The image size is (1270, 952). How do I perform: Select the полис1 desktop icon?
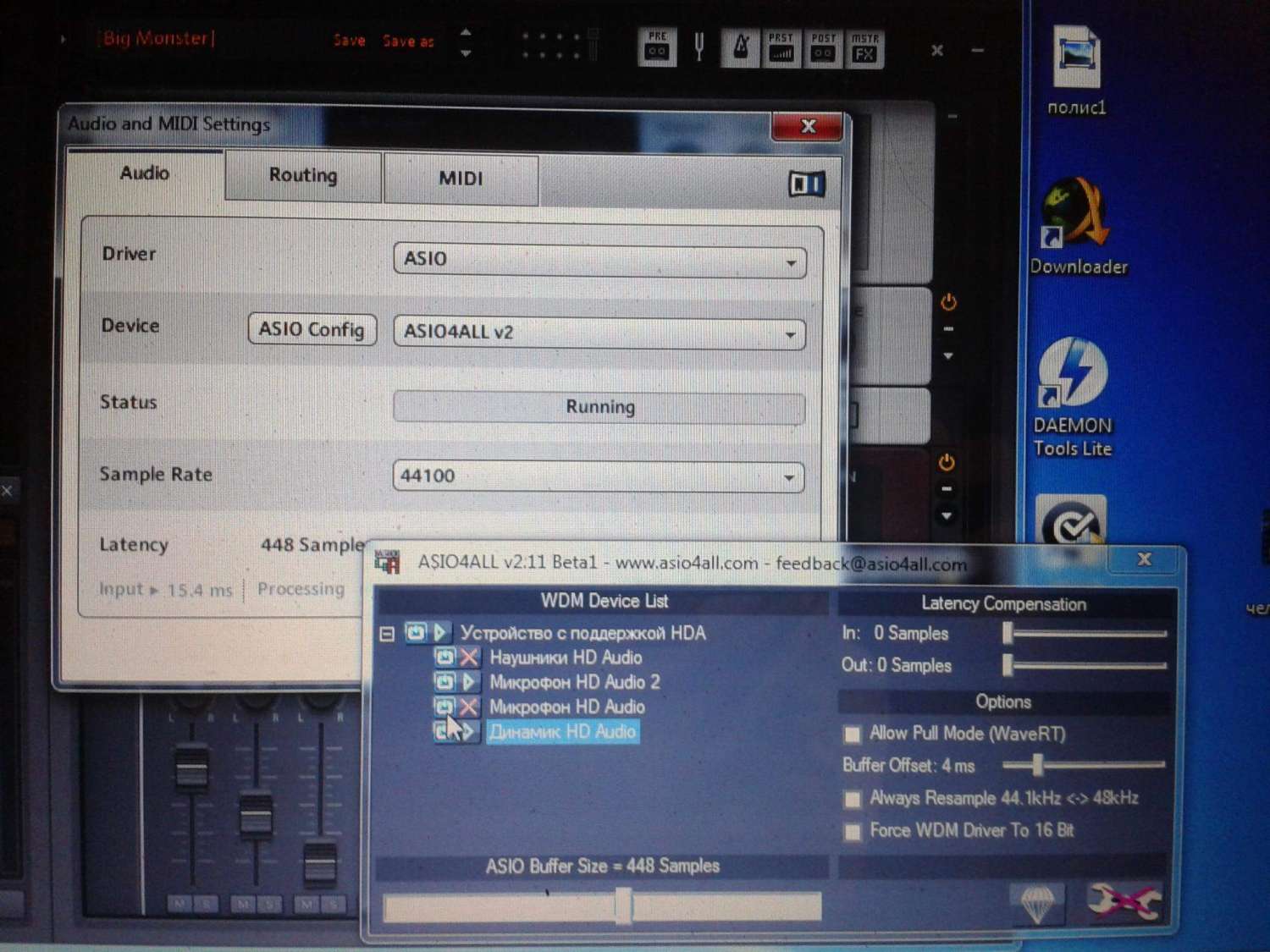click(x=1076, y=70)
